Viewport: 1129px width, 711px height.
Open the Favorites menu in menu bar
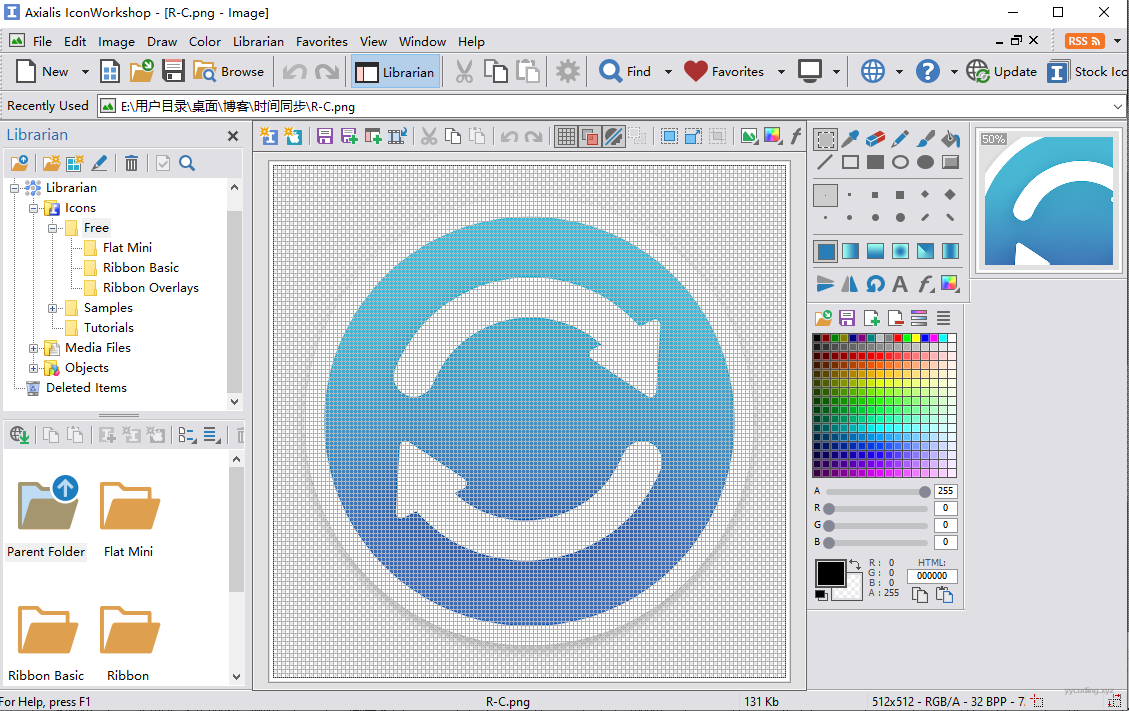321,42
